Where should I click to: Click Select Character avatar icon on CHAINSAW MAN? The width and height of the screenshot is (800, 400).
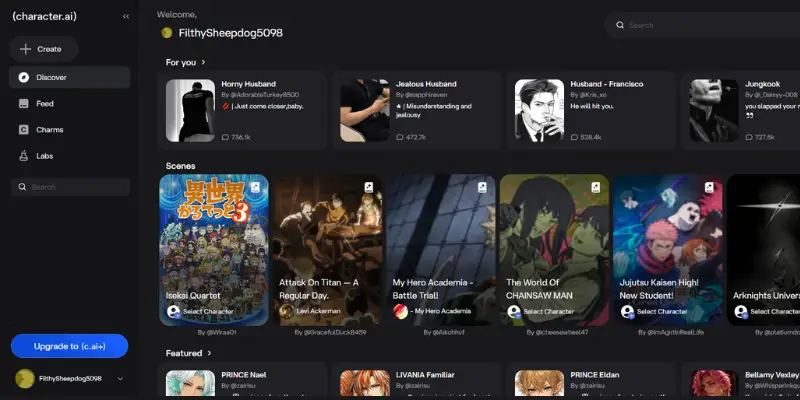click(514, 312)
